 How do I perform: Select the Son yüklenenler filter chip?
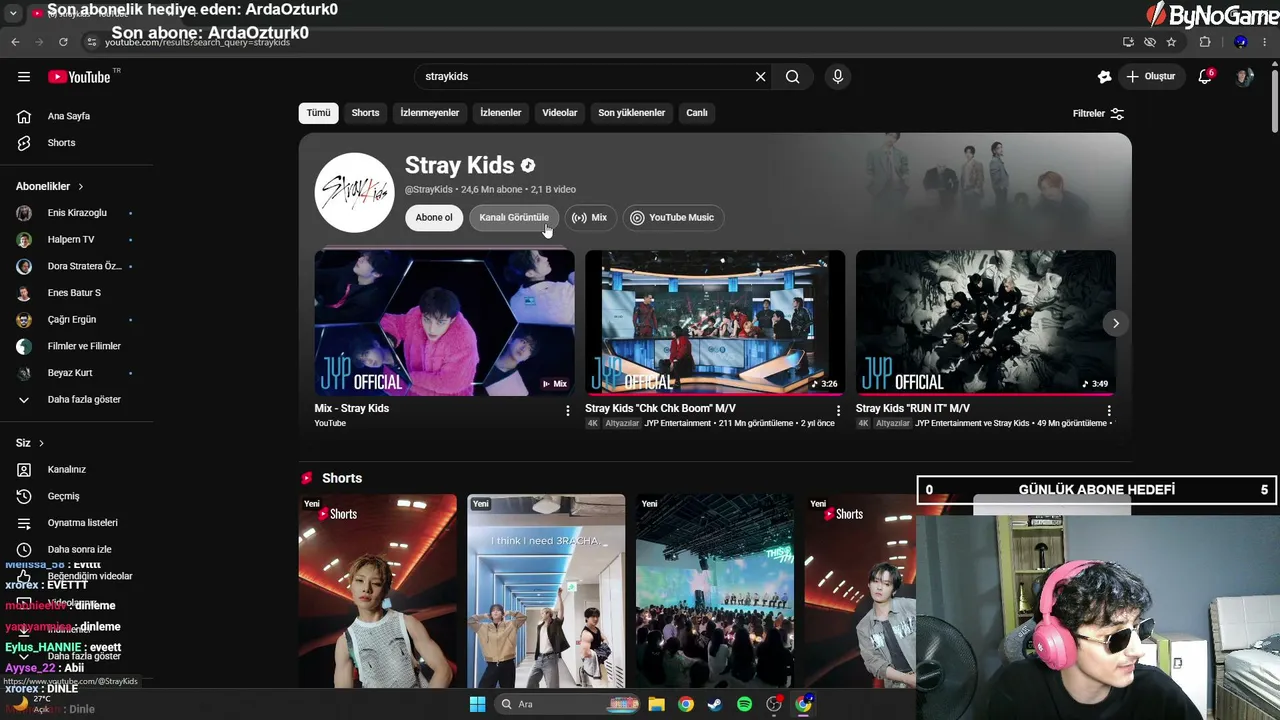coord(631,113)
